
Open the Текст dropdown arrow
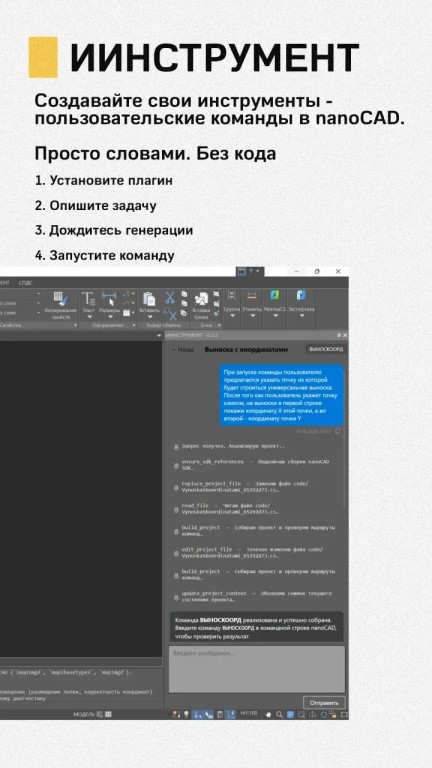[88, 316]
